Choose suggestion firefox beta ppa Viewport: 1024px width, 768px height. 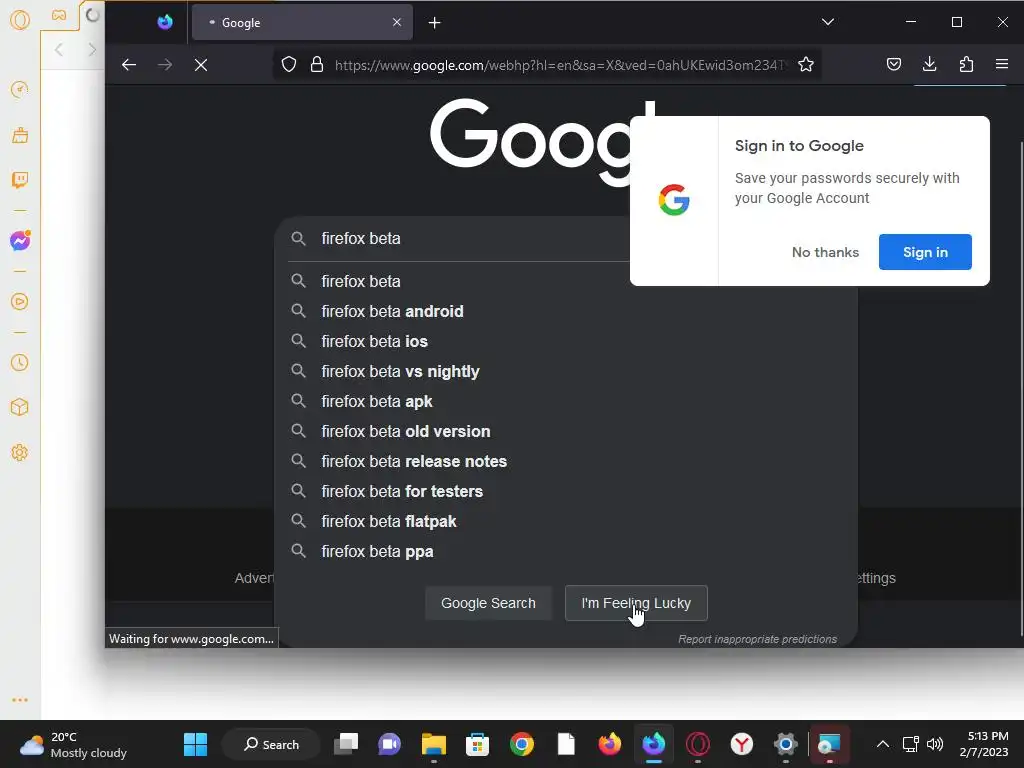tap(566, 552)
